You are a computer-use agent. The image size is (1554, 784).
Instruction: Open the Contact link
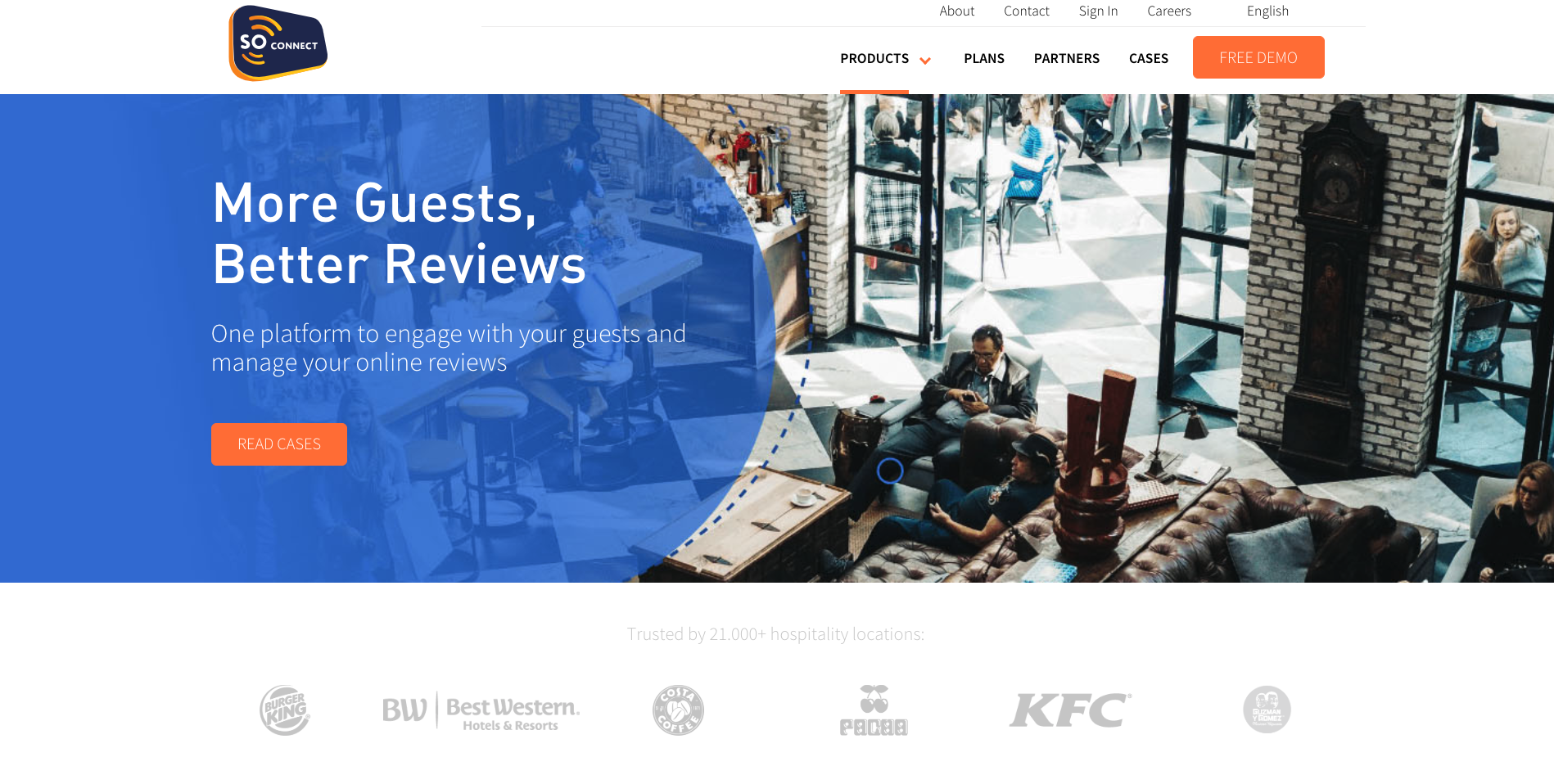1027,11
